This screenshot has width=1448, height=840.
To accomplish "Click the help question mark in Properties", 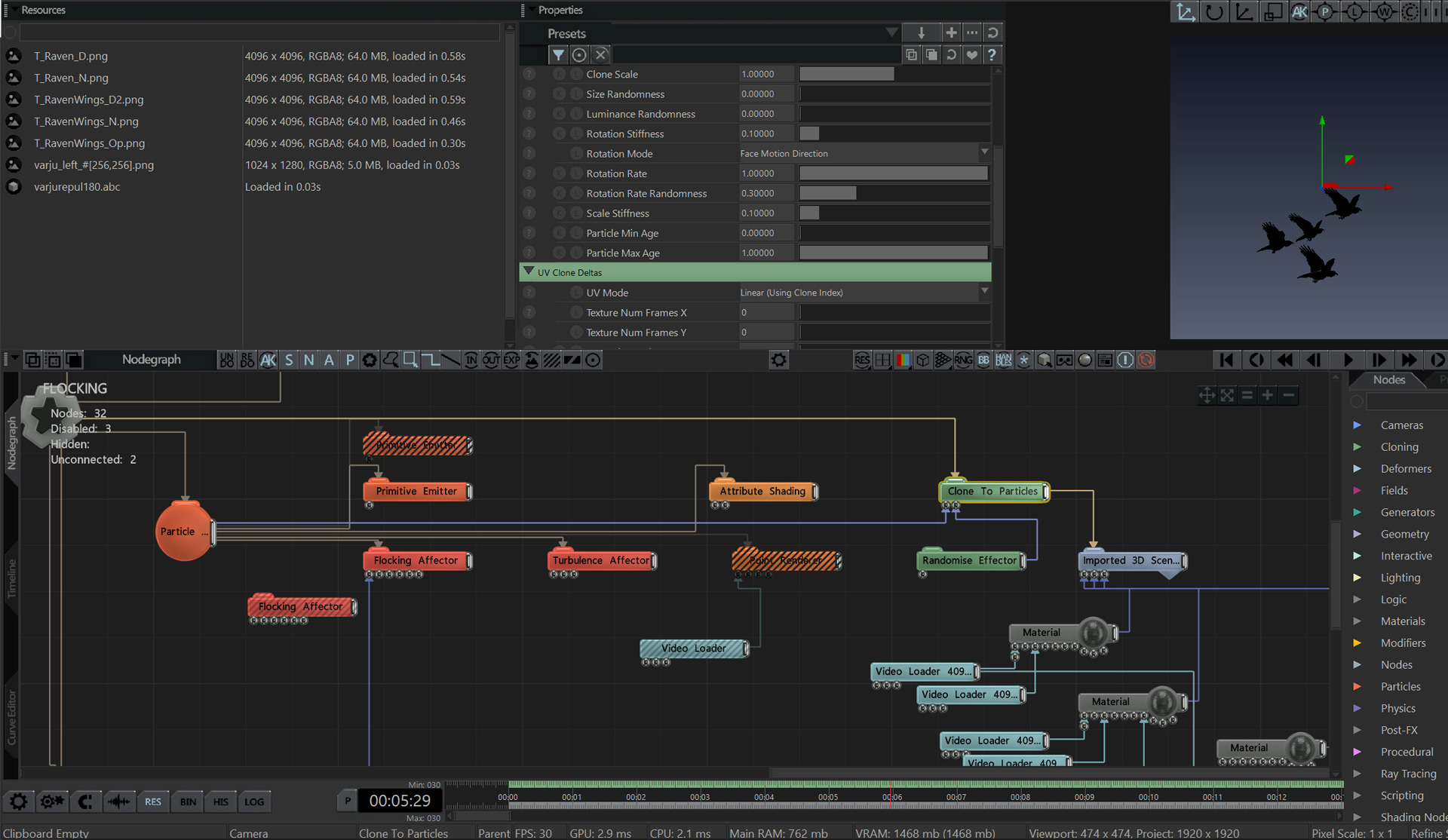I will coord(992,54).
